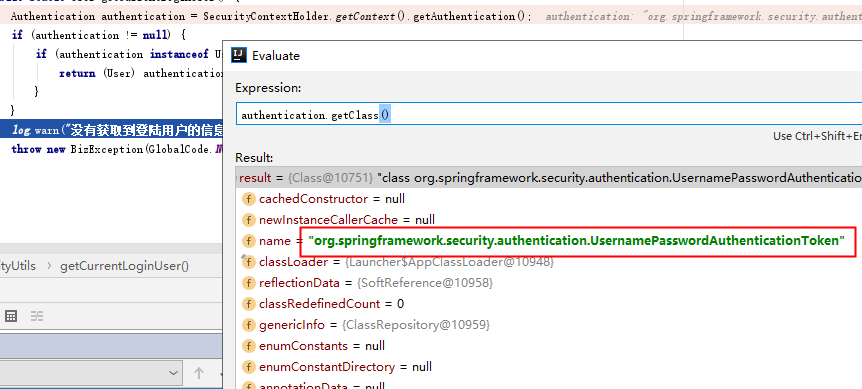This screenshot has width=862, height=389.
Task: Select the result = {Class@10751} row
Action: click(549, 177)
